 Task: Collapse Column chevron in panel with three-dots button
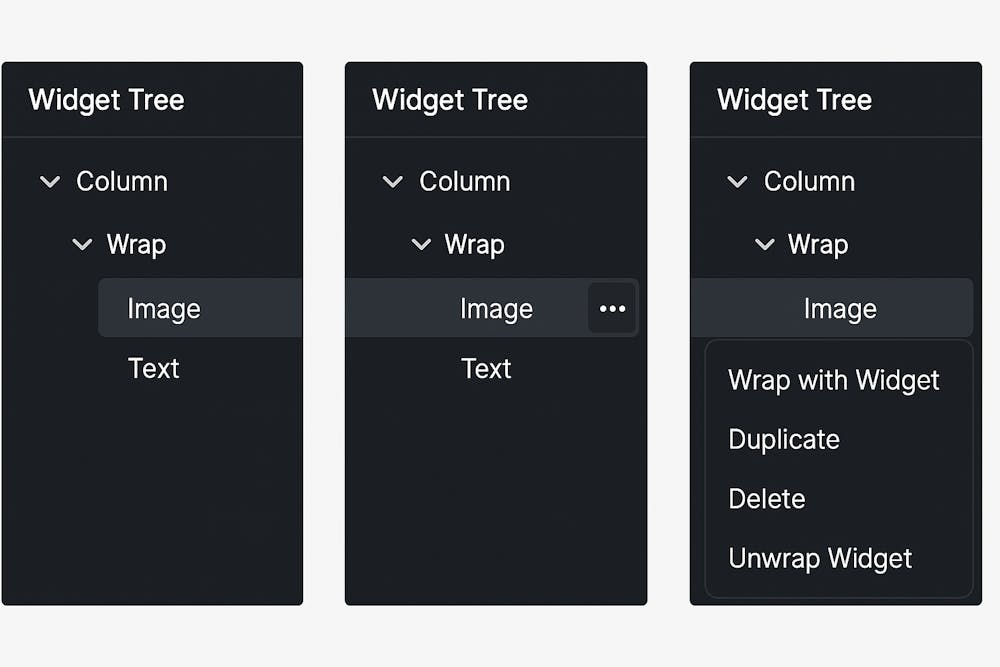[x=393, y=182]
